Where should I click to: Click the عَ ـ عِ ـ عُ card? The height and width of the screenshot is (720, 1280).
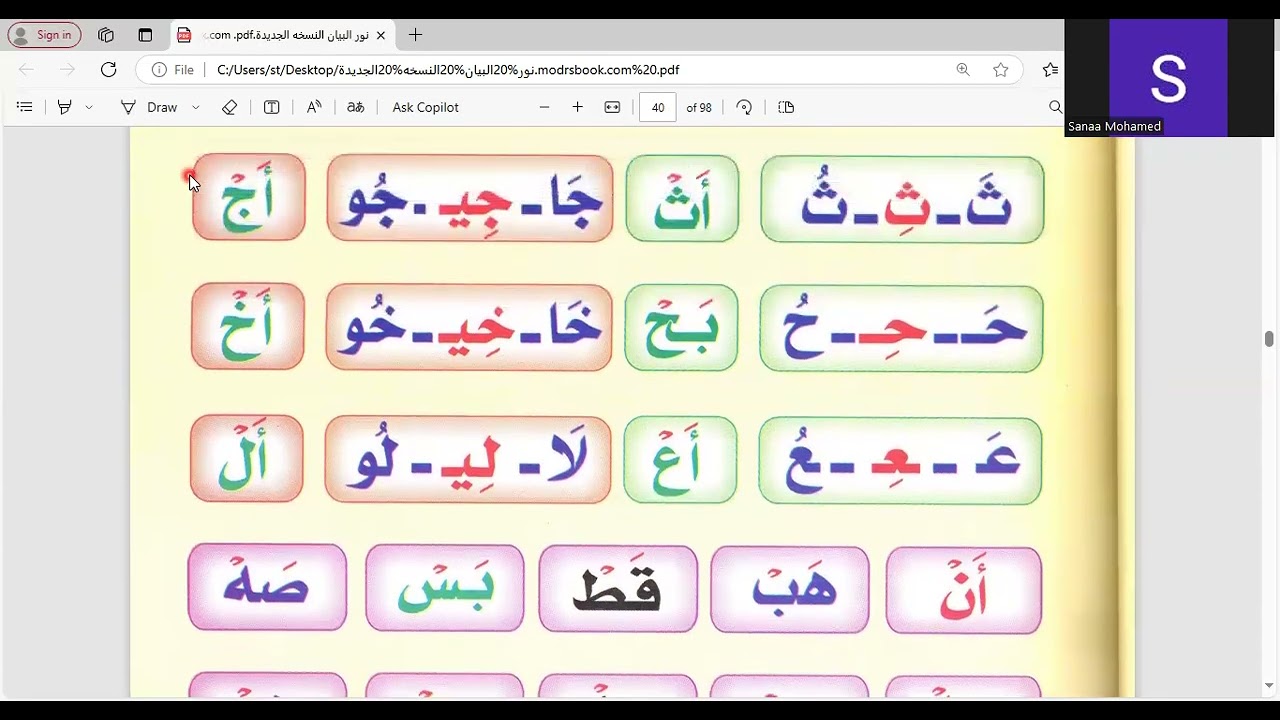click(x=900, y=461)
